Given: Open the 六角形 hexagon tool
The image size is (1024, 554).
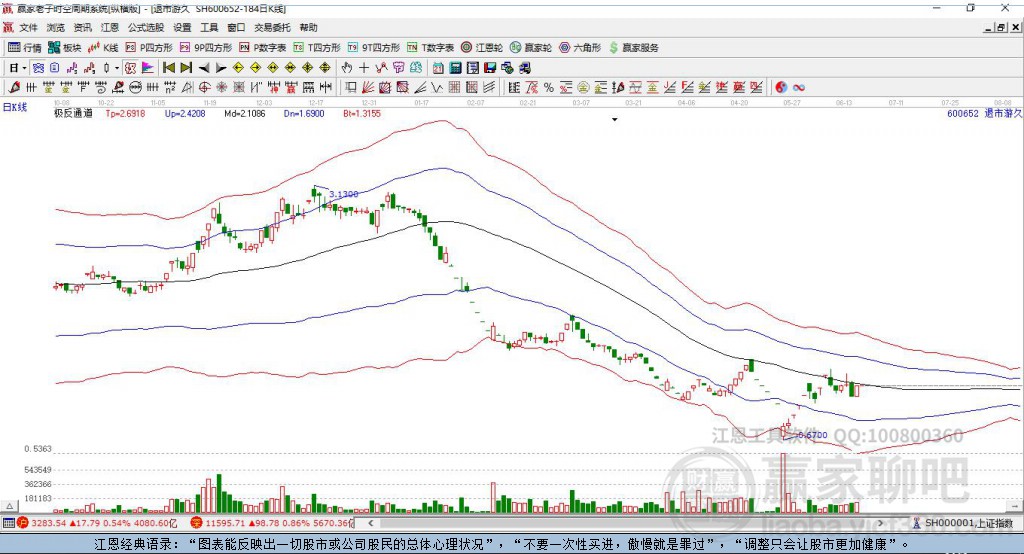Looking at the screenshot, I should click(579, 48).
